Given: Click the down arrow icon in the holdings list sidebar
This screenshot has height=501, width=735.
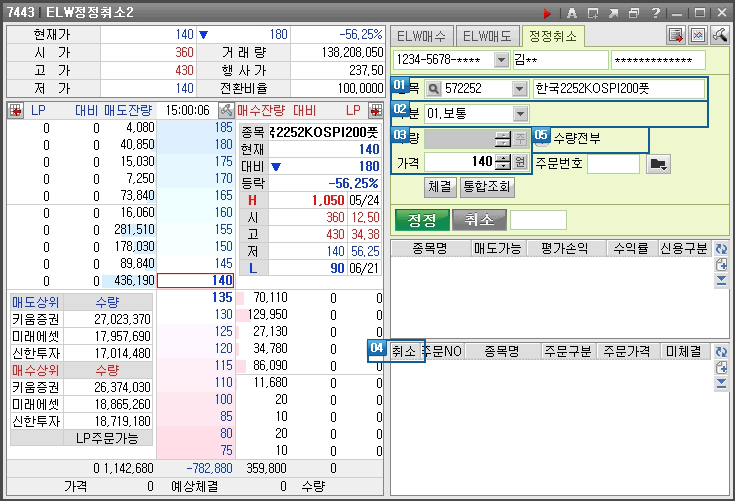Looking at the screenshot, I should (x=721, y=281).
